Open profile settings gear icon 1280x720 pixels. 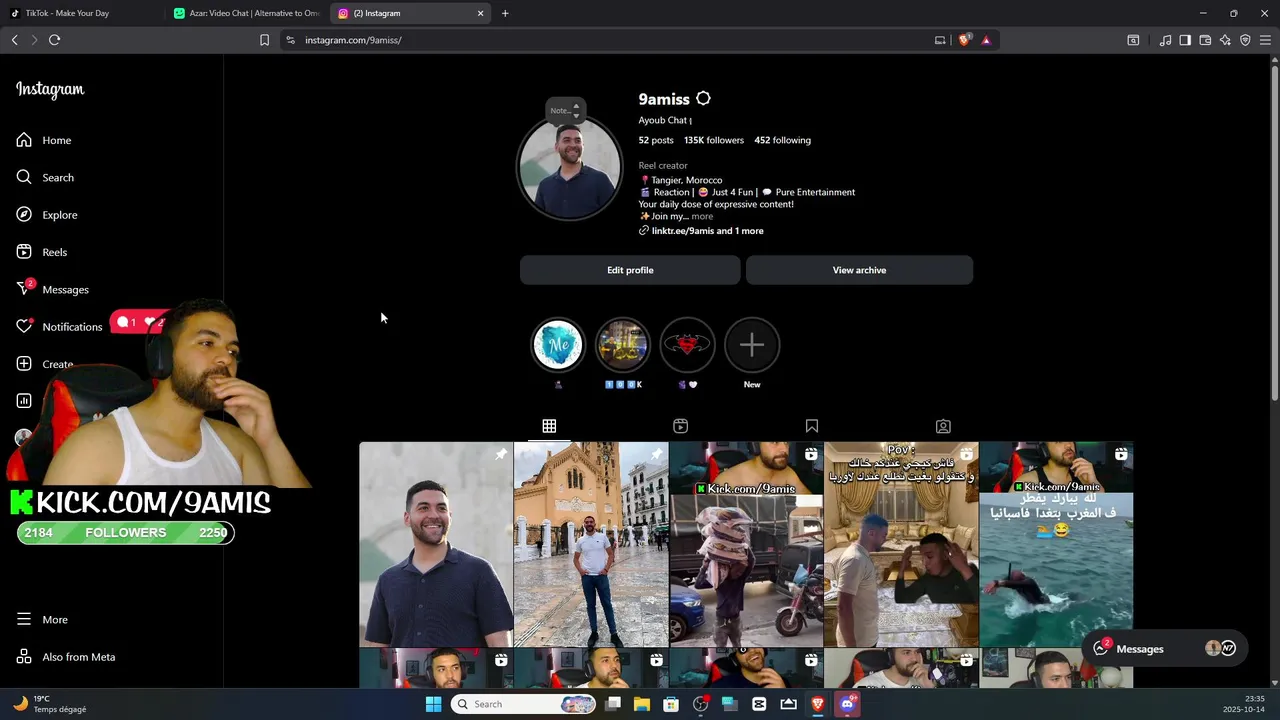703,98
